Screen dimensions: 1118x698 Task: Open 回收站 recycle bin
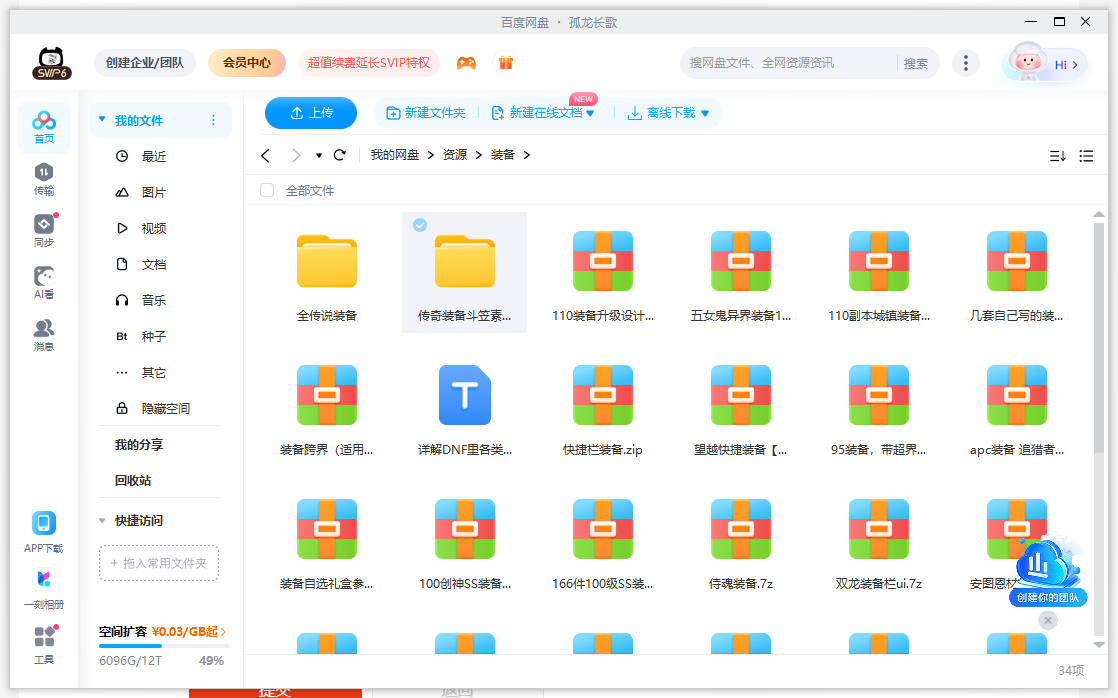click(x=133, y=480)
